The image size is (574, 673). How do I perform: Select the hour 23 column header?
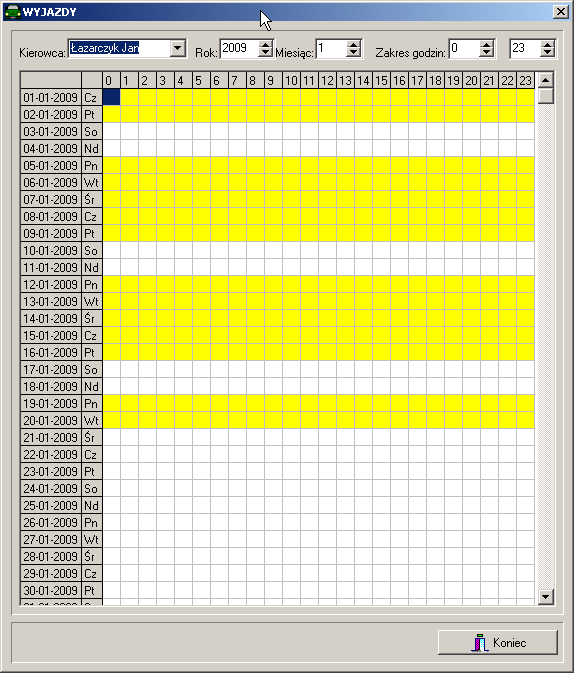(525, 80)
